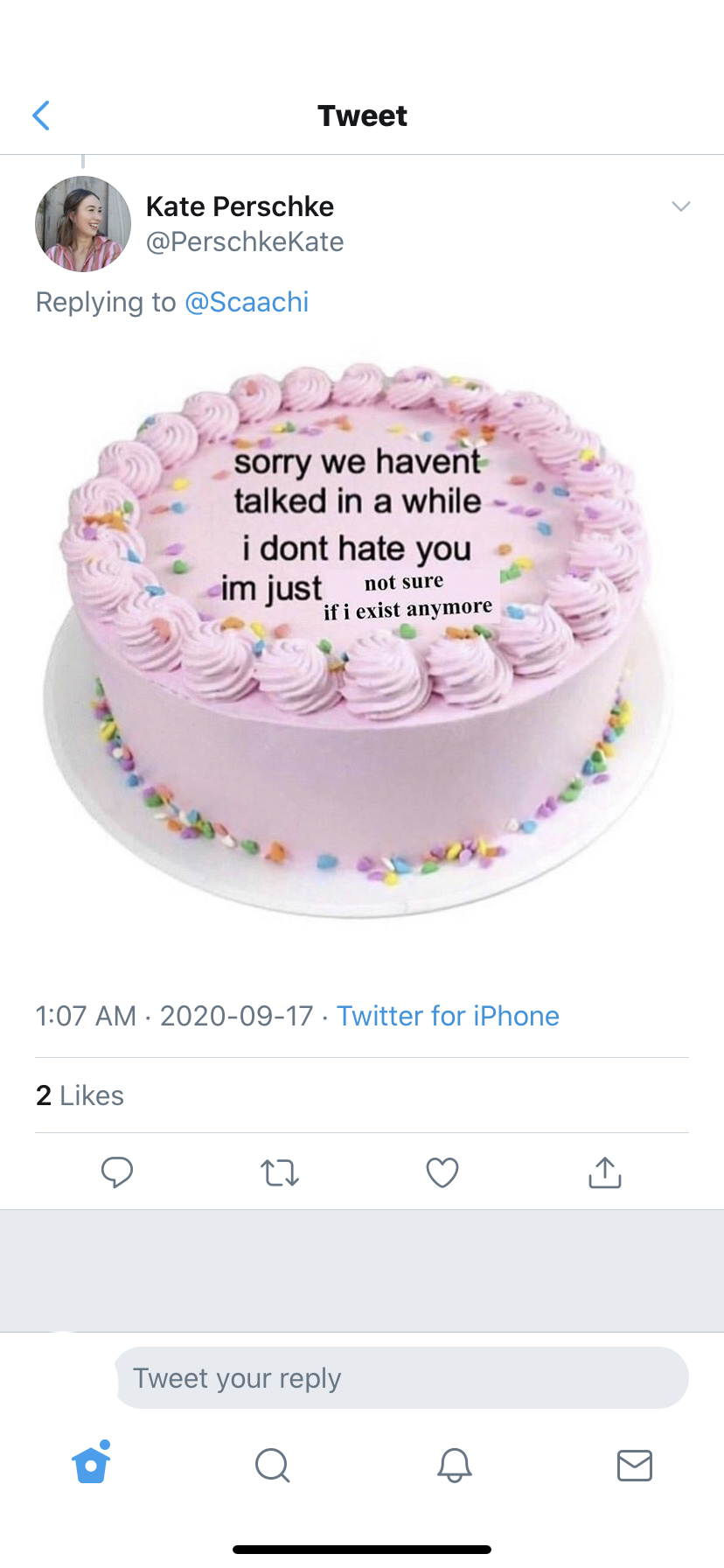Share the tweet via share icon

coord(605,1172)
